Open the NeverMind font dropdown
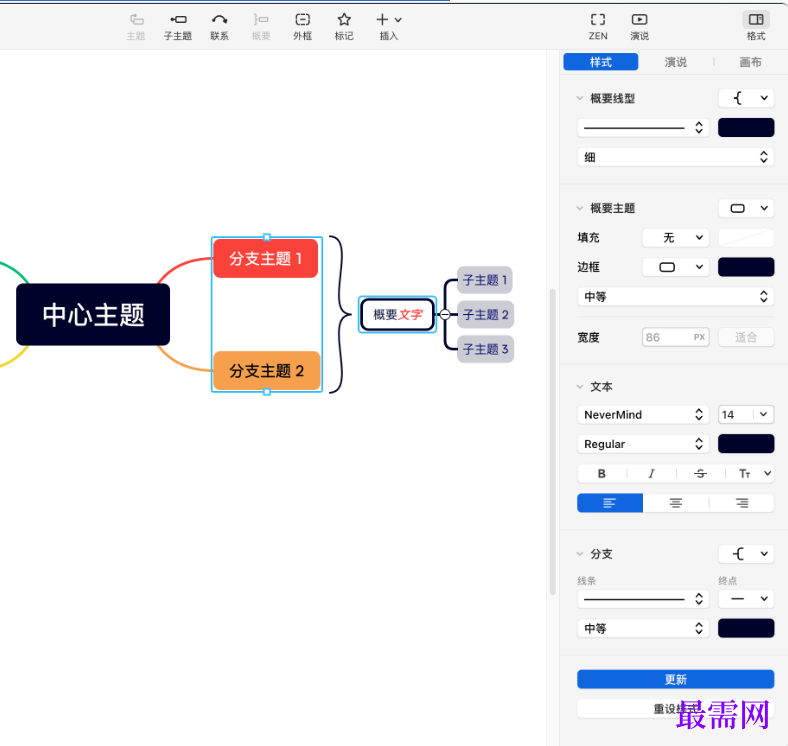 (x=644, y=414)
